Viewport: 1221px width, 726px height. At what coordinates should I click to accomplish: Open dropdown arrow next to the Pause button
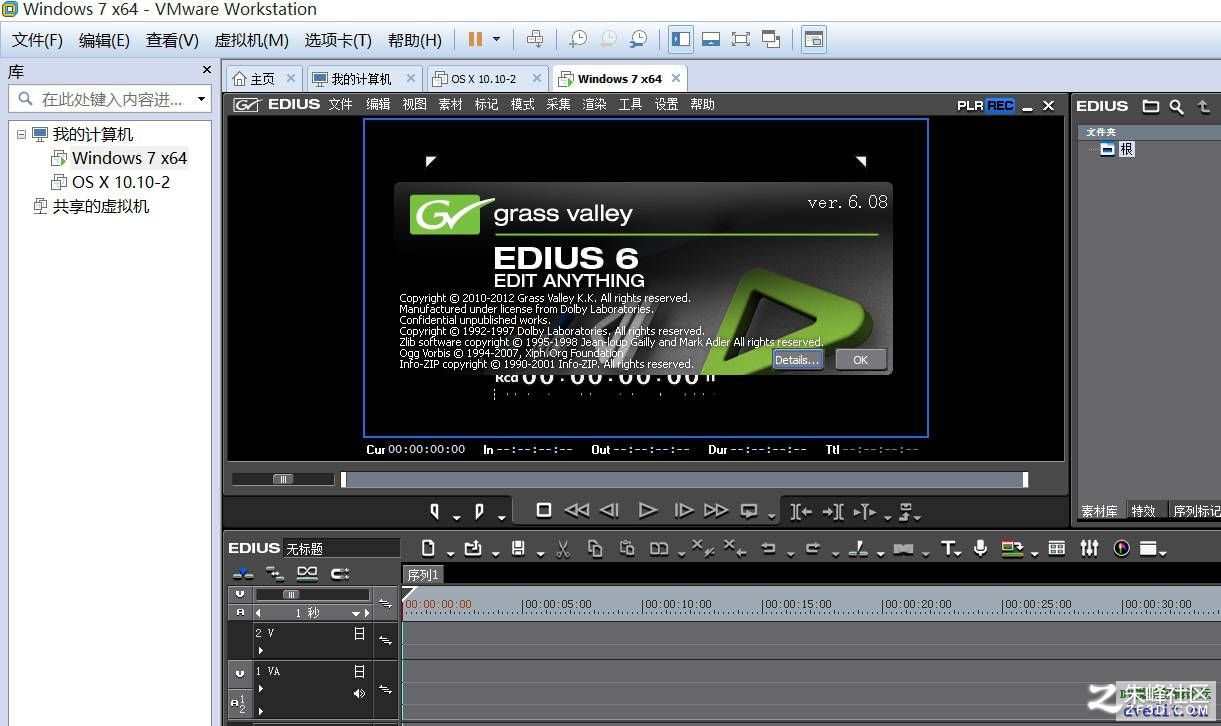click(x=497, y=39)
